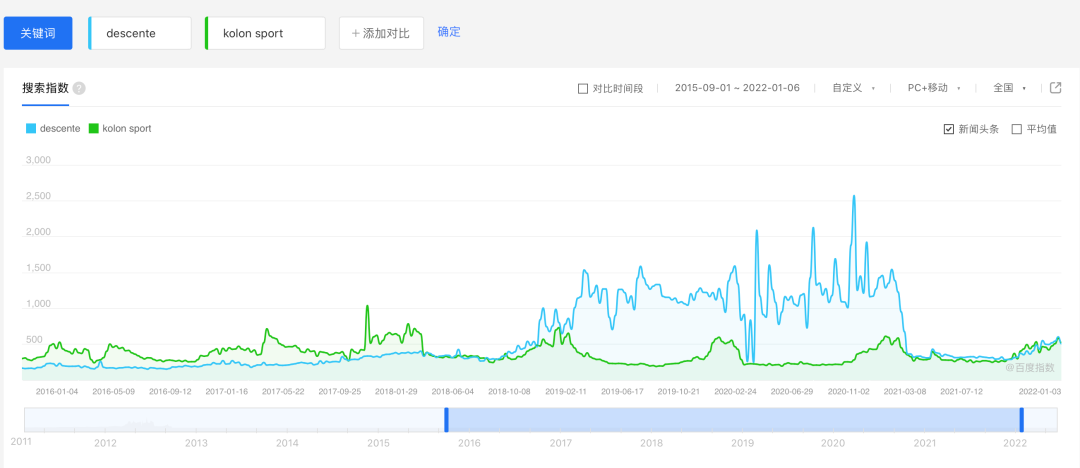Click the export/share icon at top right

pos(1055,88)
